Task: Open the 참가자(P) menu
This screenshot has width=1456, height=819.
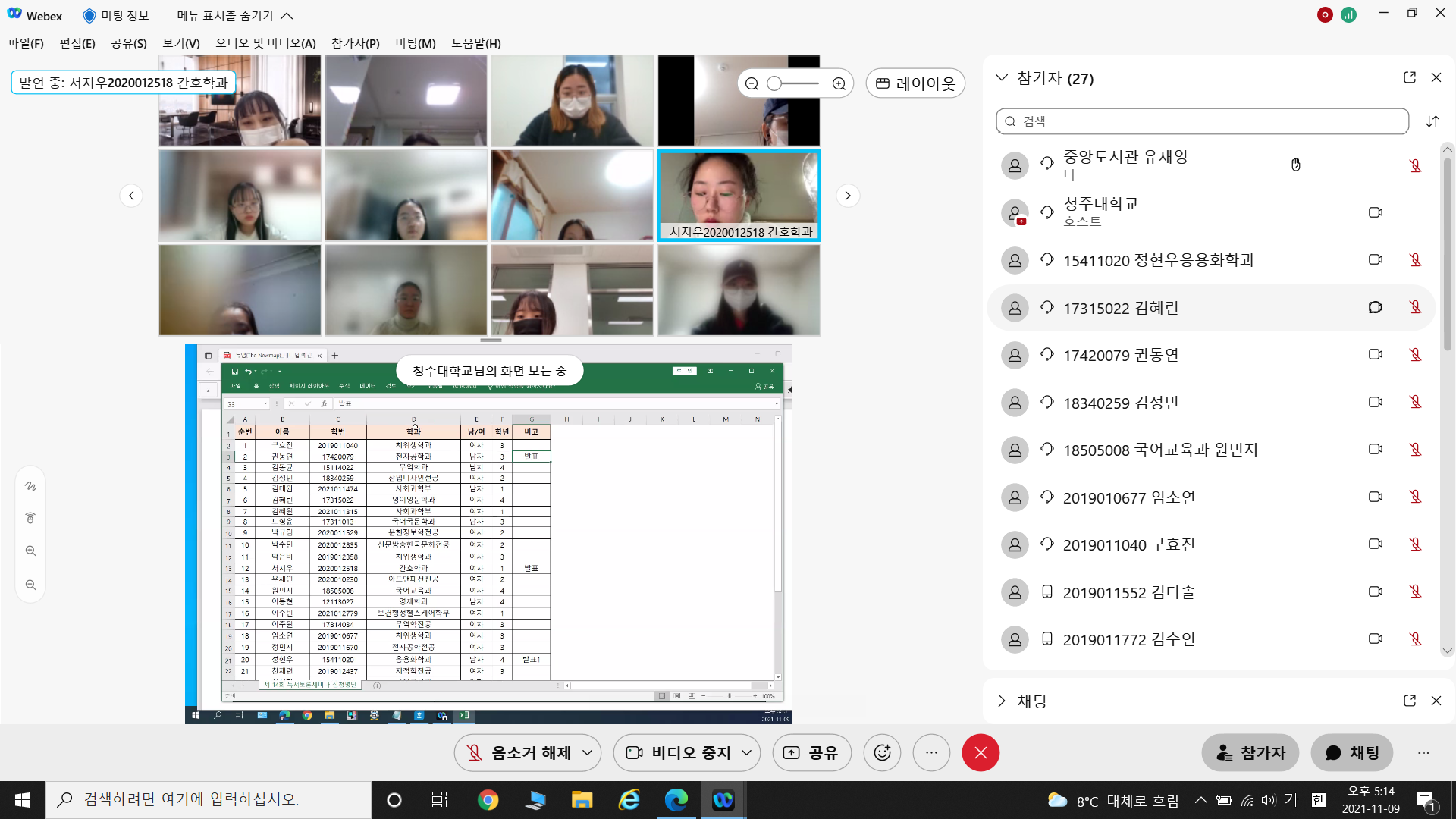Action: click(x=356, y=43)
